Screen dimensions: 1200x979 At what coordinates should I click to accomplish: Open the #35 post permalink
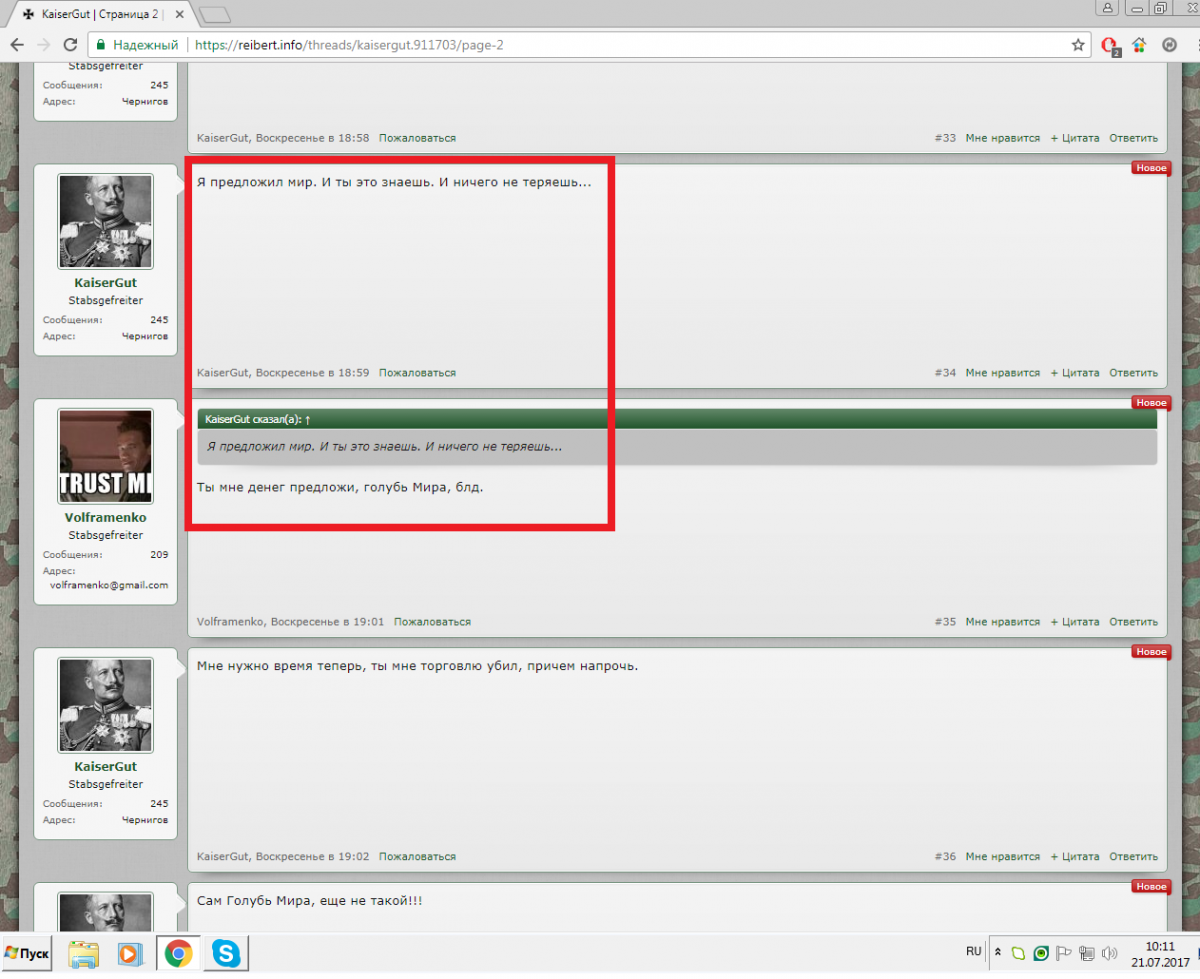pos(945,622)
